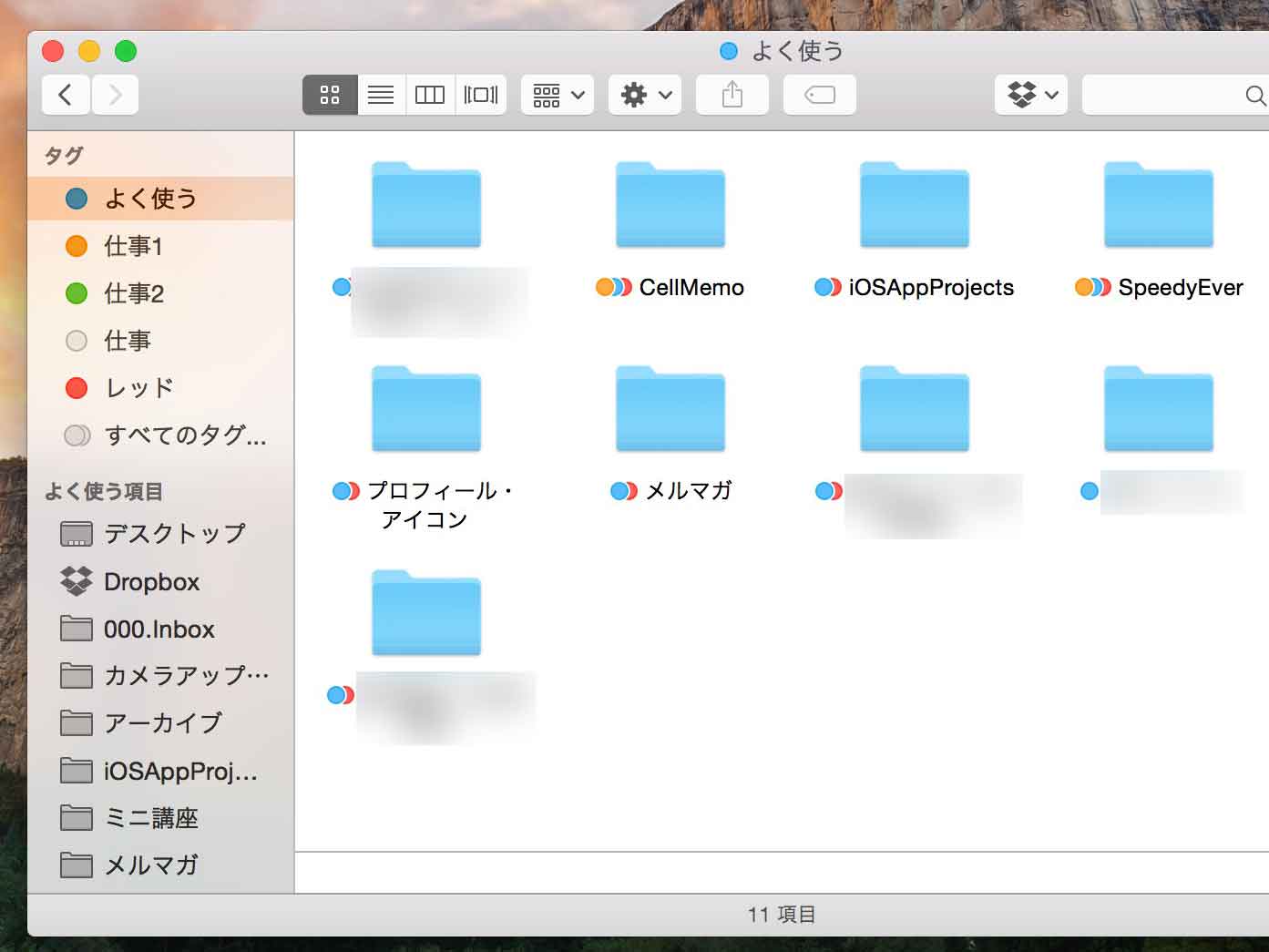1269x952 pixels.
Task: Select the プロフィール・アイコン folder icon
Action: pyautogui.click(x=426, y=409)
